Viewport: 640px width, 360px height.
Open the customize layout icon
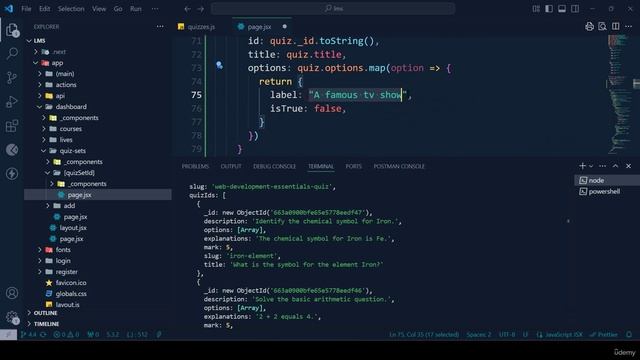coord(536,9)
